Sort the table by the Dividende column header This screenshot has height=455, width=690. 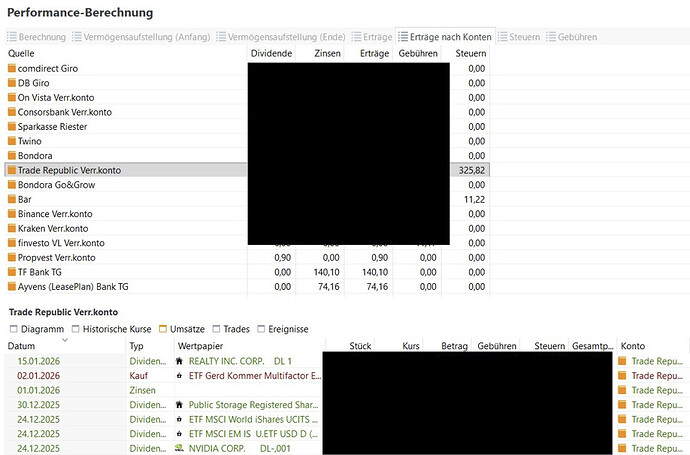click(x=271, y=52)
